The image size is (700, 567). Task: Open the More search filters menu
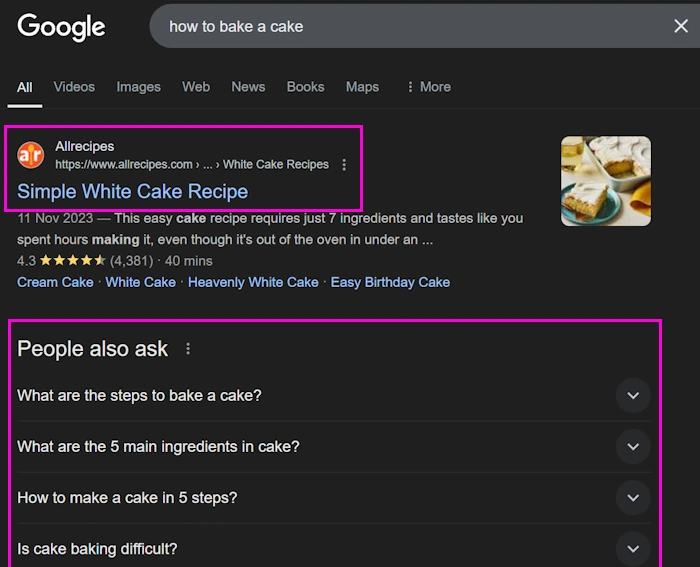coord(429,87)
